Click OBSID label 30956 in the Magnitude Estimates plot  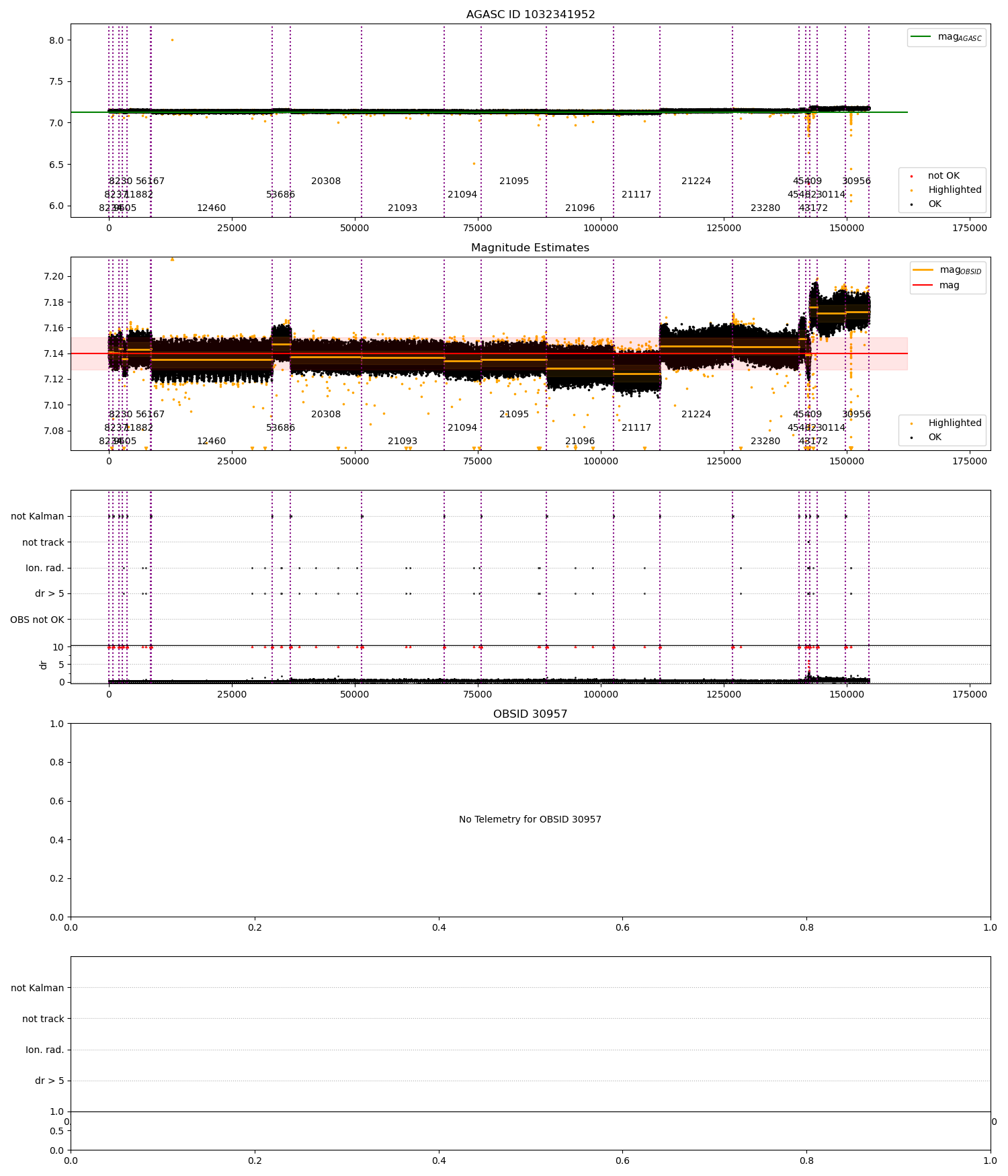point(856,415)
